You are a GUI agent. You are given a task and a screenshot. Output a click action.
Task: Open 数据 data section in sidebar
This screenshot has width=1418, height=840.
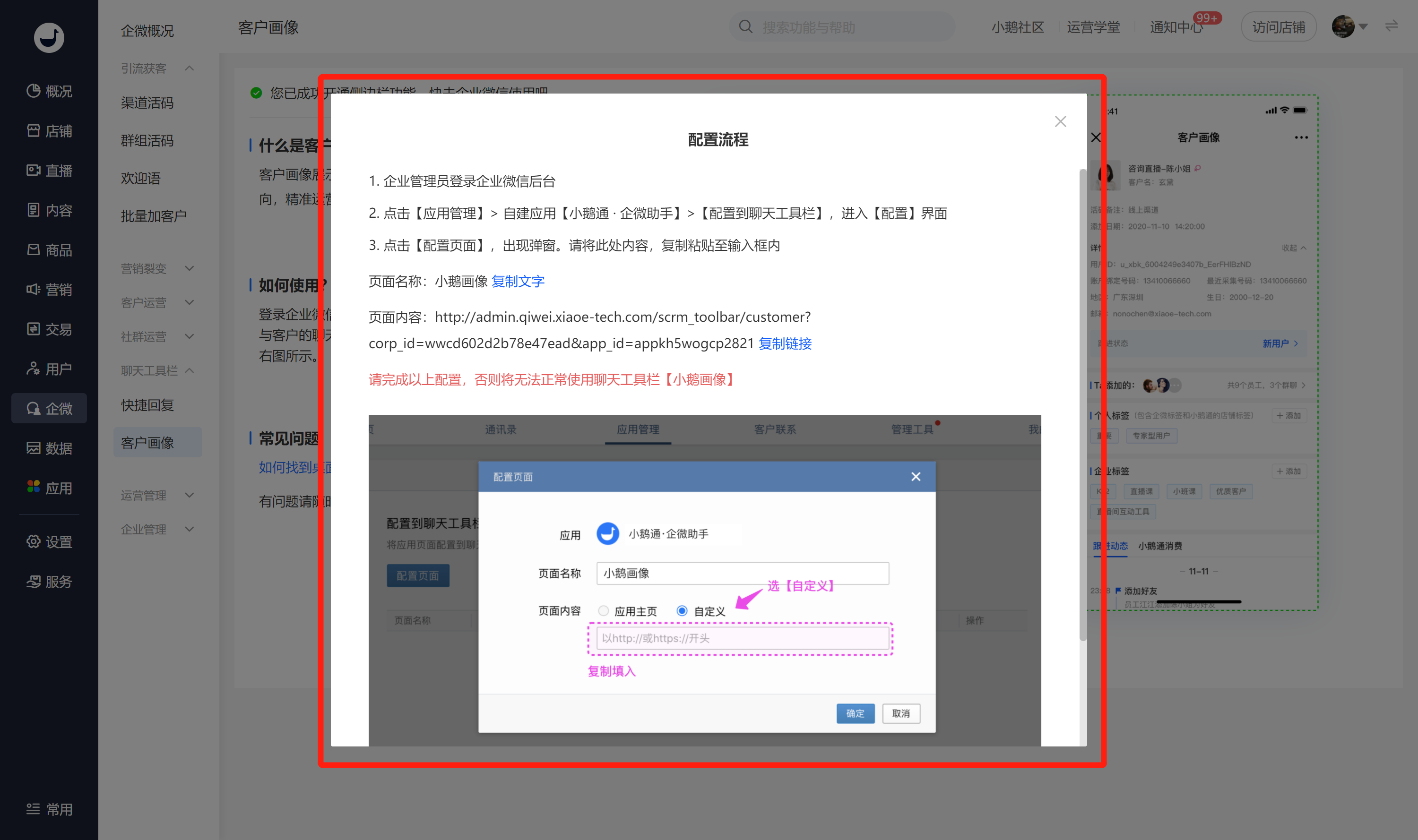pyautogui.click(x=49, y=448)
